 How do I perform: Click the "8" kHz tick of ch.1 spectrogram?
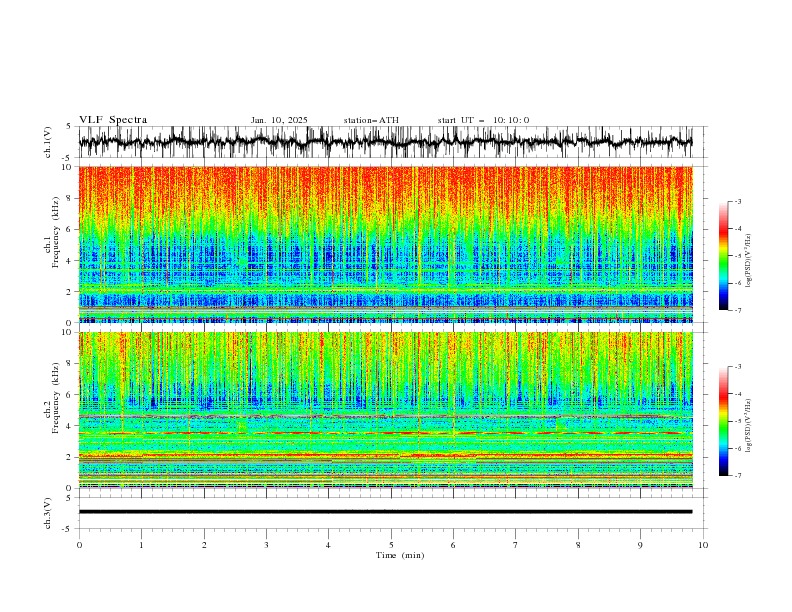point(70,198)
